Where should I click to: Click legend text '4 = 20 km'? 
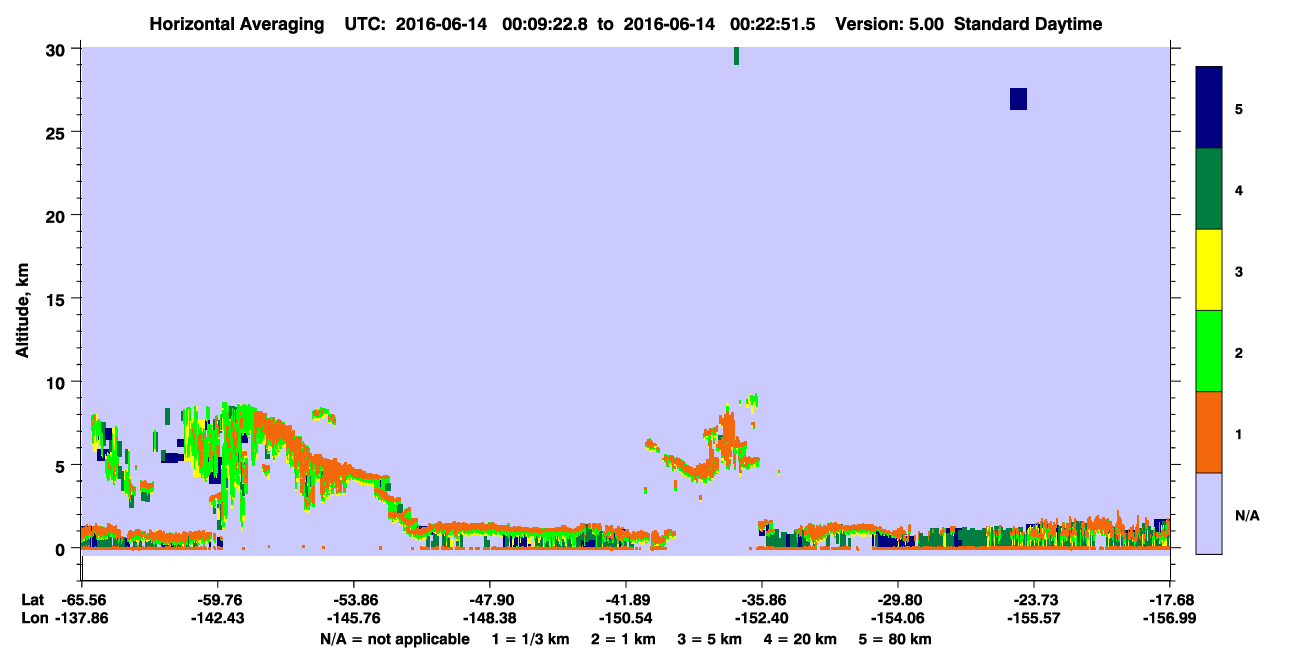pyautogui.click(x=802, y=639)
